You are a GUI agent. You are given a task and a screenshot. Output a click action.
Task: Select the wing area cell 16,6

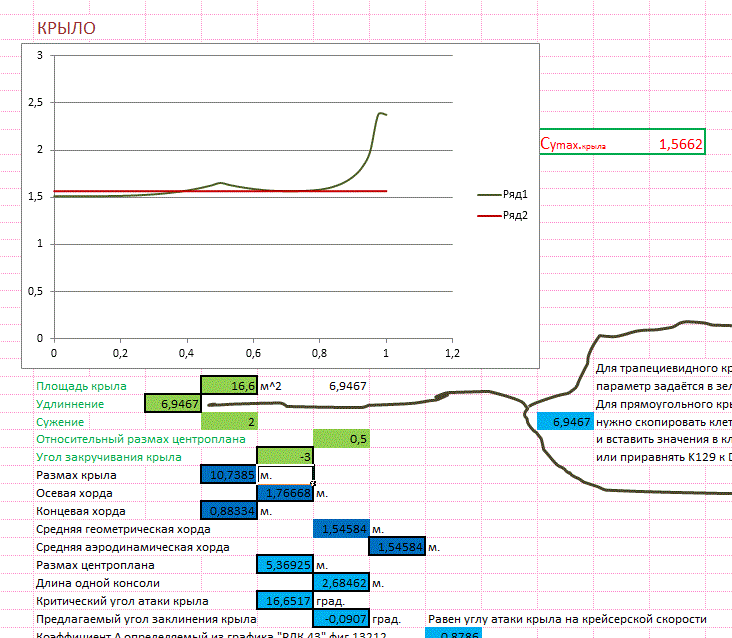click(229, 385)
